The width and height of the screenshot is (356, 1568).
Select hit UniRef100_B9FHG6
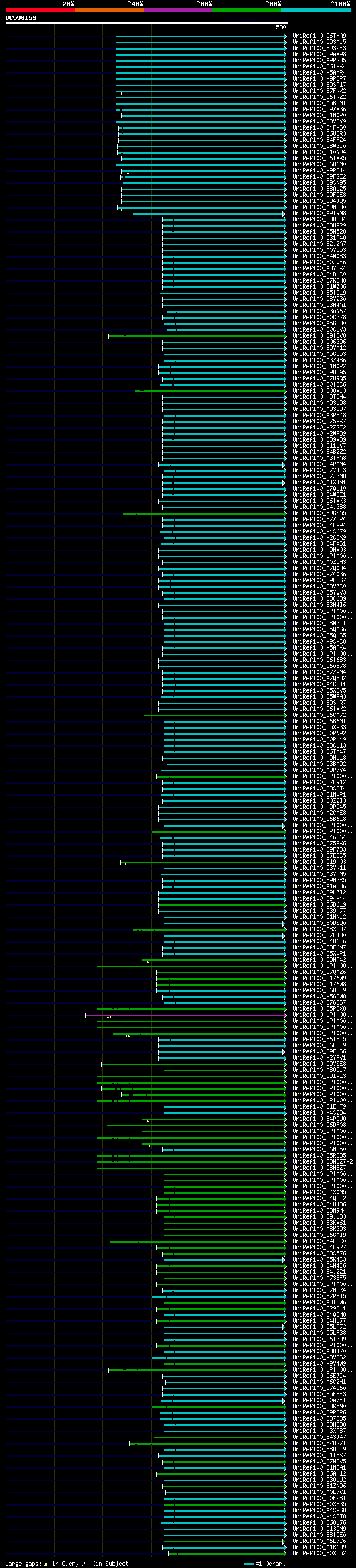click(319, 1052)
